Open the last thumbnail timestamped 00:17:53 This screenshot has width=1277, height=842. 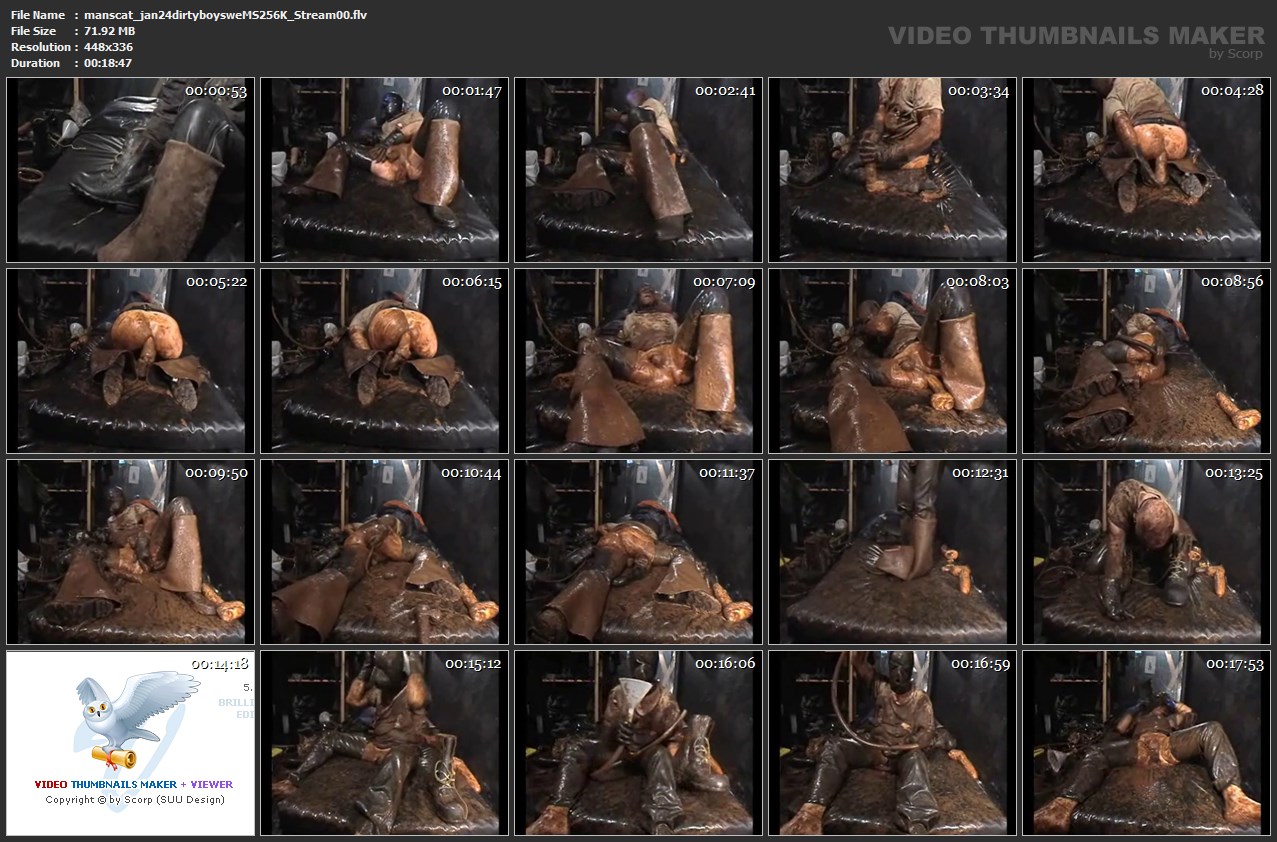point(1146,743)
